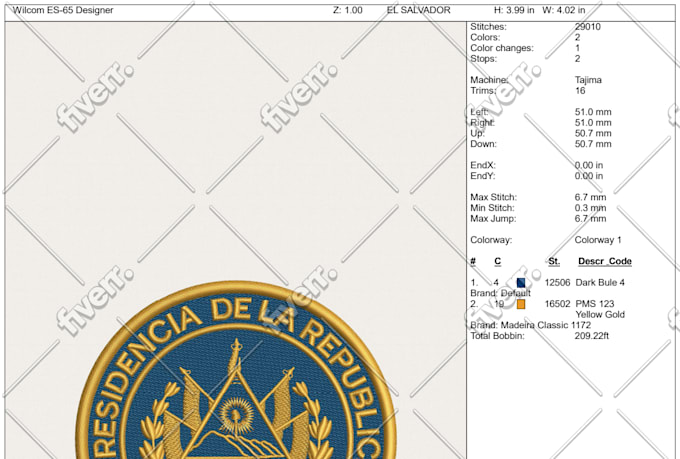This screenshot has width=680, height=459.
Task: Click the 'Machine:' label
Action: coord(489,80)
